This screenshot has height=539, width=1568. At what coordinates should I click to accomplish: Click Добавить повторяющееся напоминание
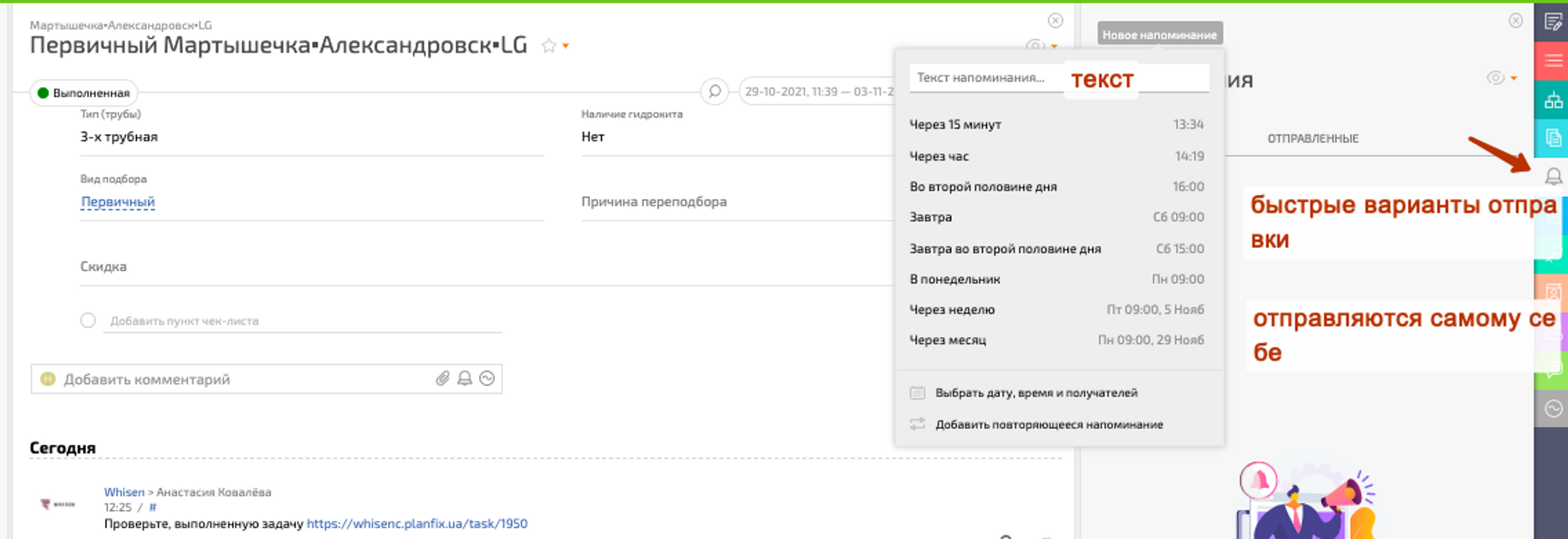1048,424
